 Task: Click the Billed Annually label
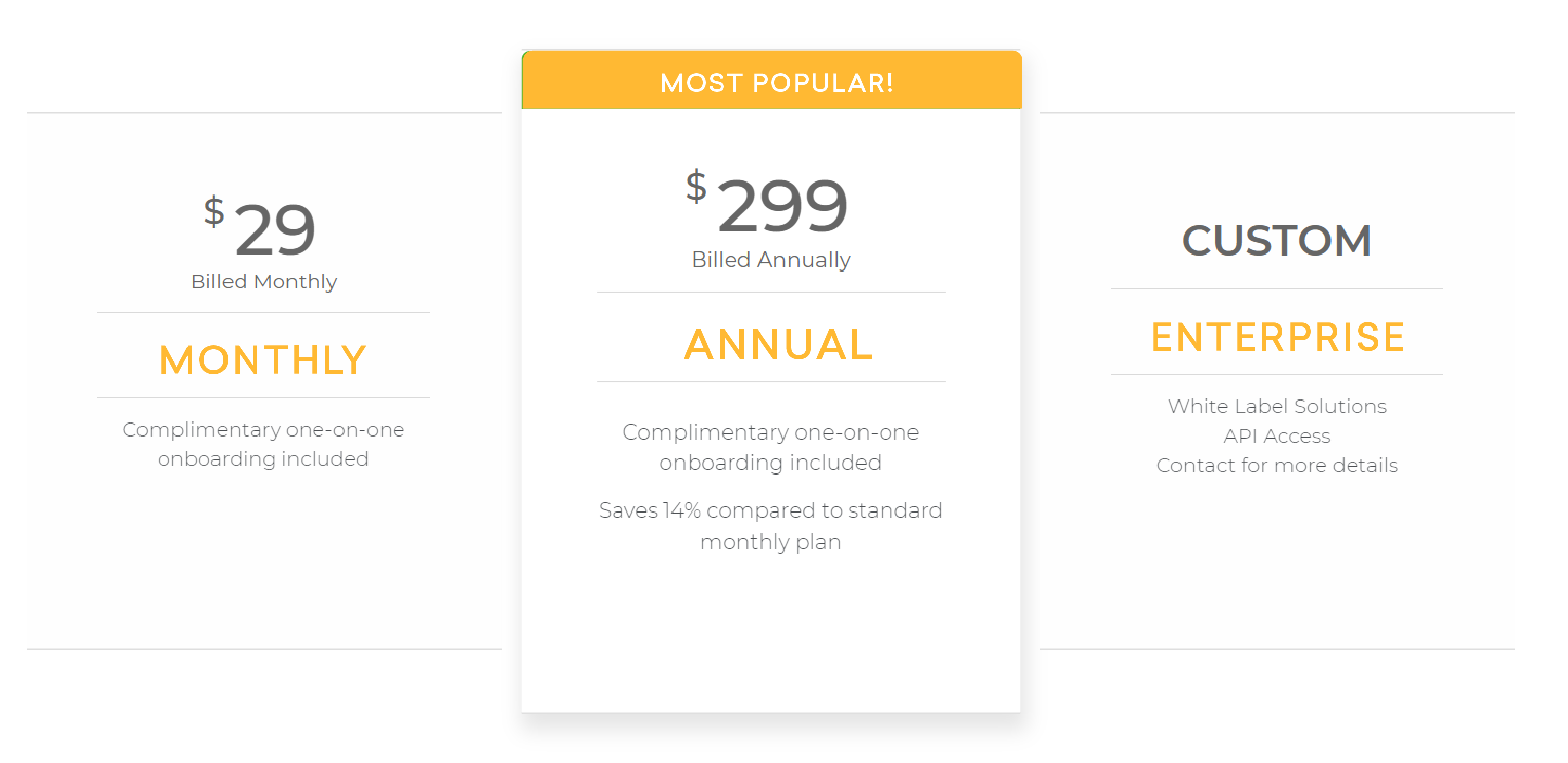[x=771, y=260]
